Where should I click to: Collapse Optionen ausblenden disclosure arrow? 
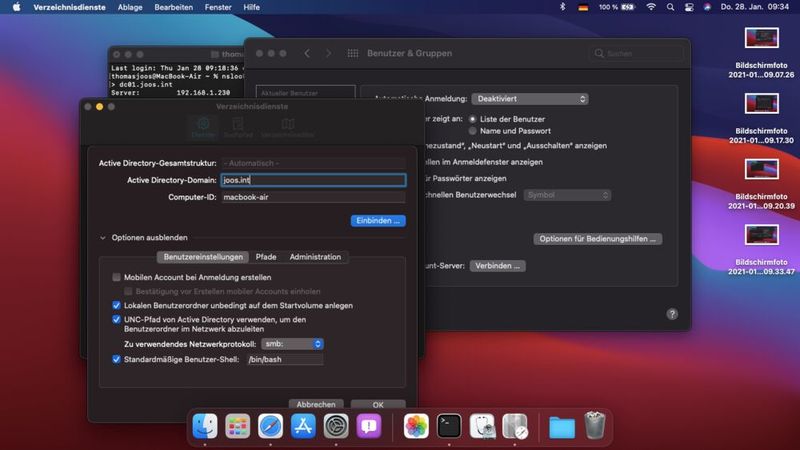tap(103, 238)
